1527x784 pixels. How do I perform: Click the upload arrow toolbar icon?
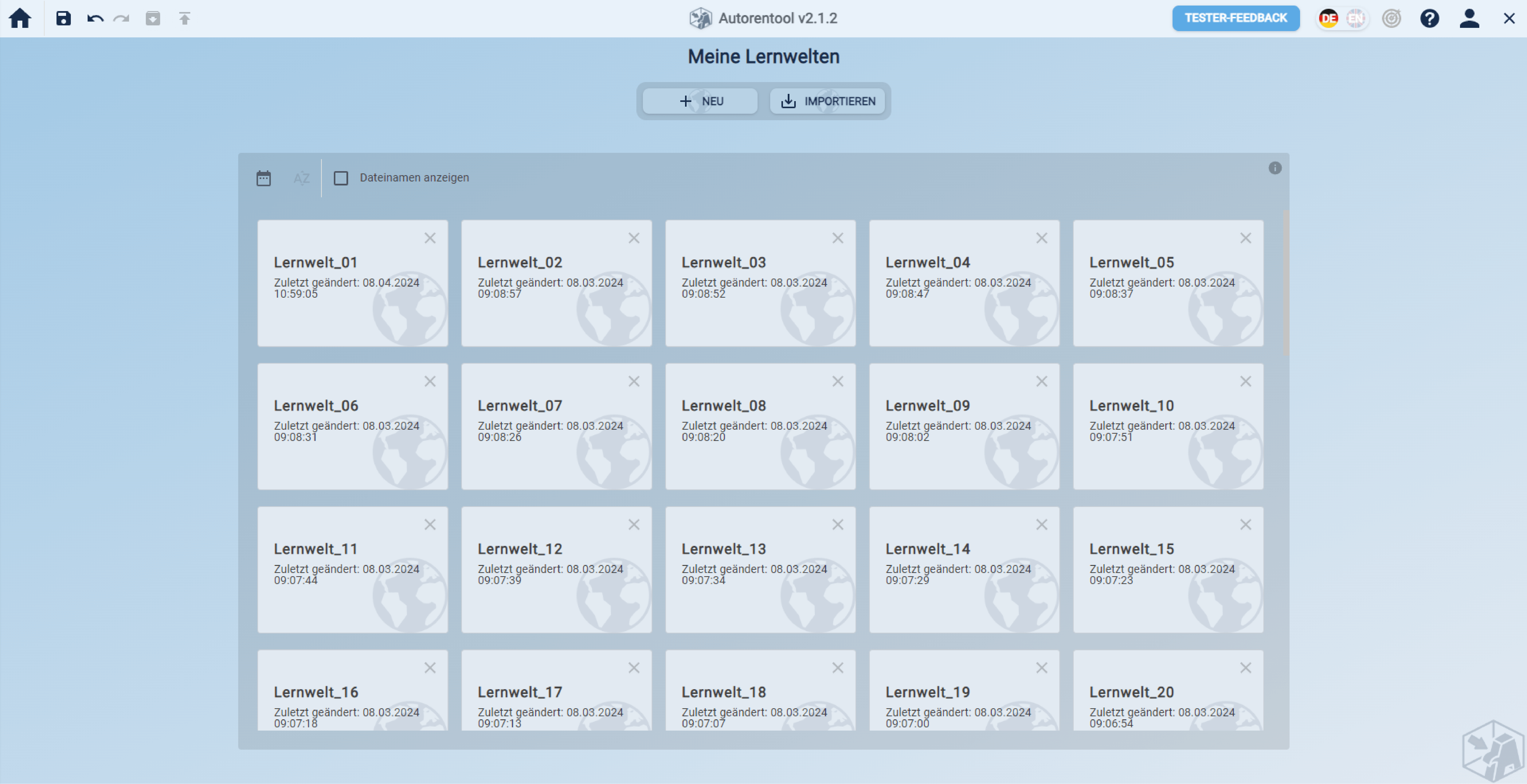[184, 18]
